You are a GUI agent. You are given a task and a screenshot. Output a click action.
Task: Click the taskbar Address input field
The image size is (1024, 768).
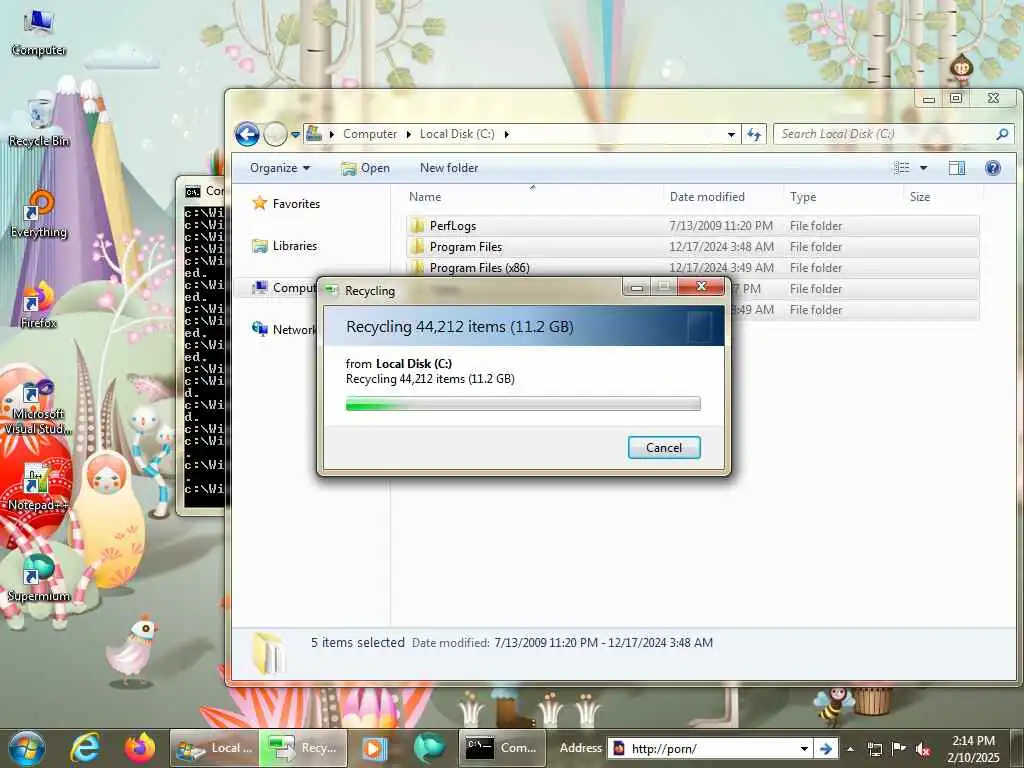coord(712,748)
